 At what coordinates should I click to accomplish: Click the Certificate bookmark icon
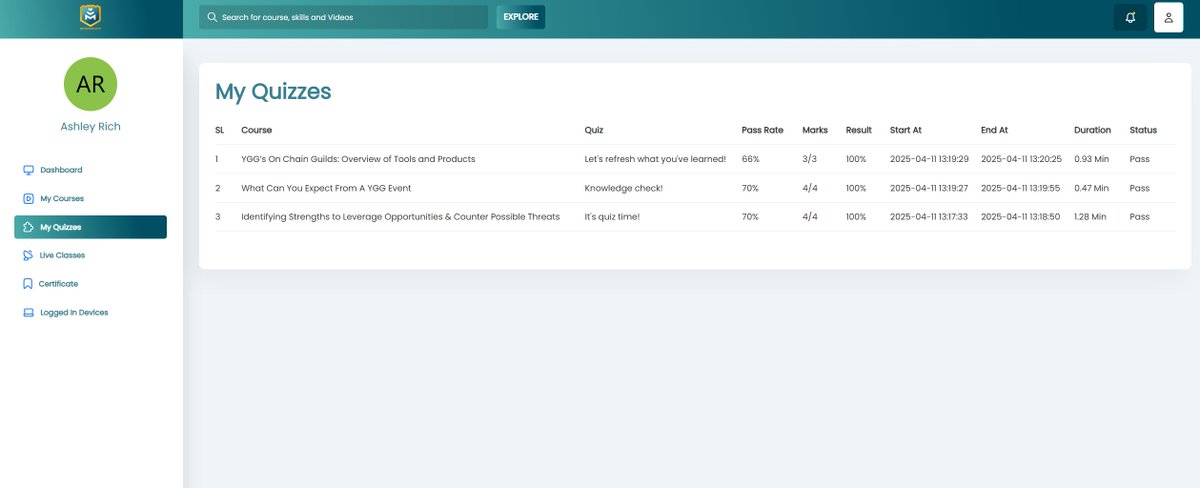pyautogui.click(x=28, y=284)
